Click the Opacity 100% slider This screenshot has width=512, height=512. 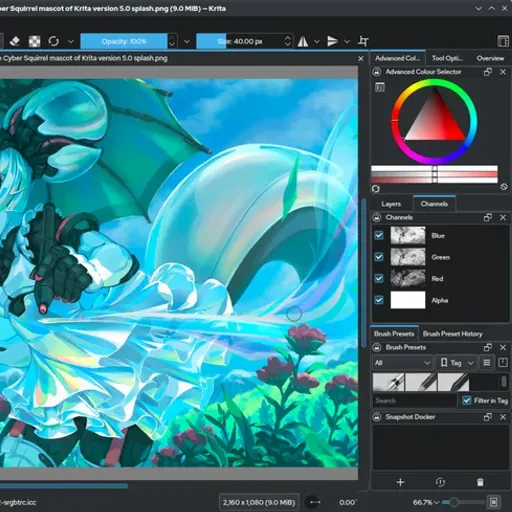(x=124, y=41)
